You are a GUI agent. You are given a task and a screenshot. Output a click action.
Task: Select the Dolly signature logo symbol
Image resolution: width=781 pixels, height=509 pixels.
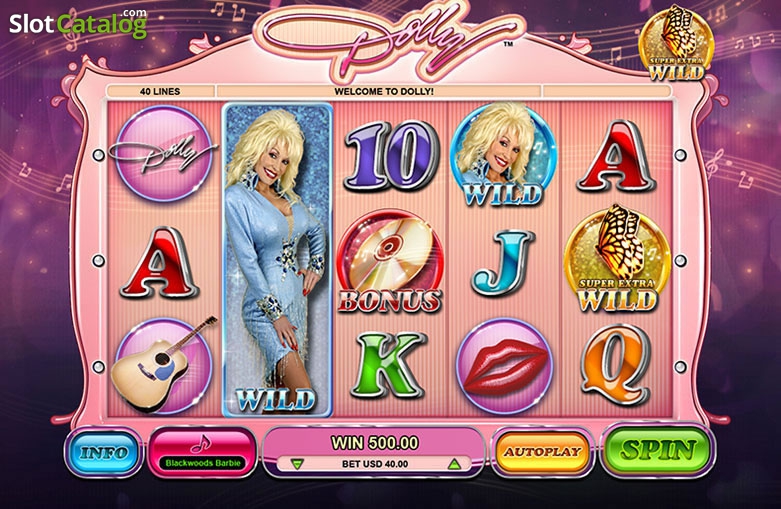pyautogui.click(x=164, y=153)
